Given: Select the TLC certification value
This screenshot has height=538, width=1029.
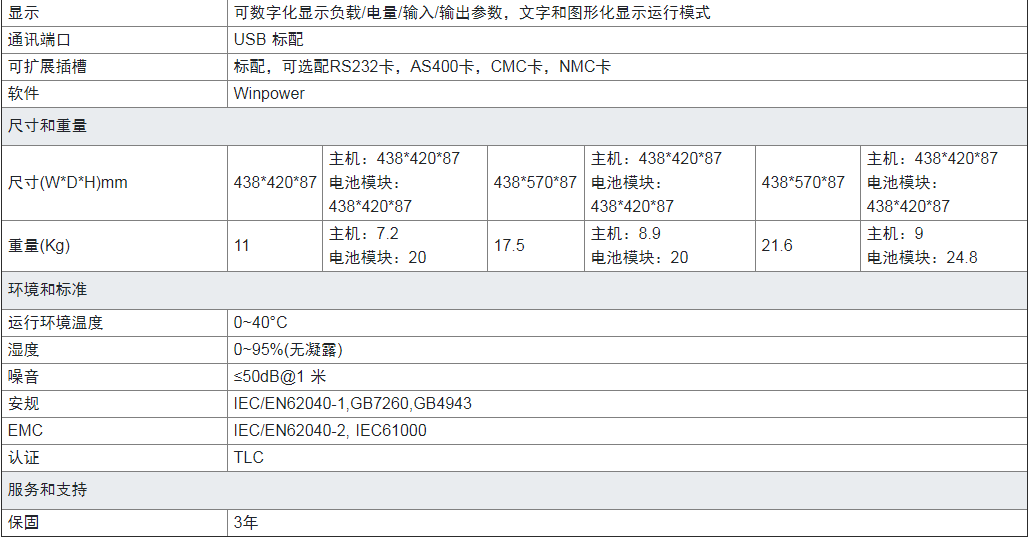Looking at the screenshot, I should (248, 457).
